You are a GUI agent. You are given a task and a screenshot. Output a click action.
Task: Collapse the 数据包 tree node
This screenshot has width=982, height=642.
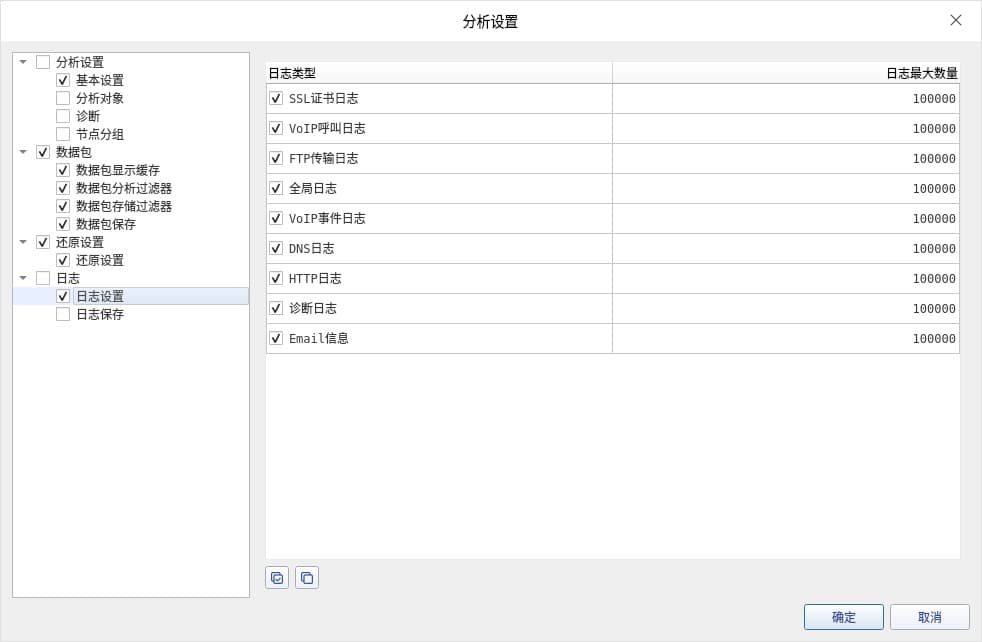click(23, 152)
